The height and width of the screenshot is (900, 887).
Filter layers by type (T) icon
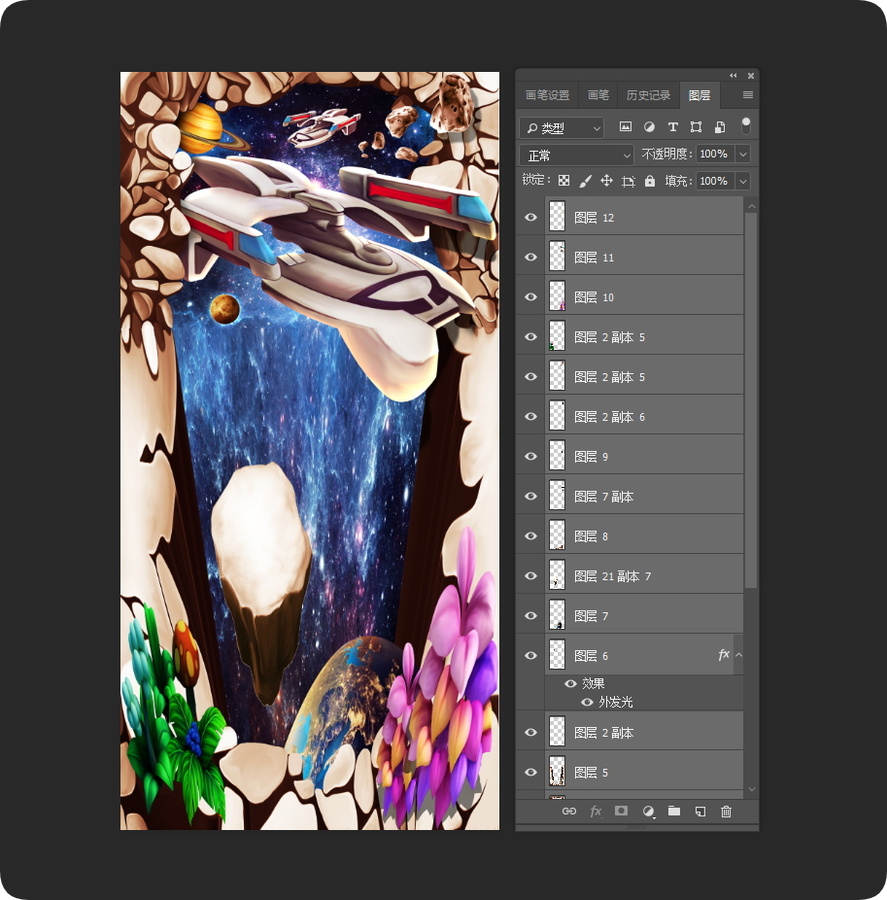tap(672, 127)
